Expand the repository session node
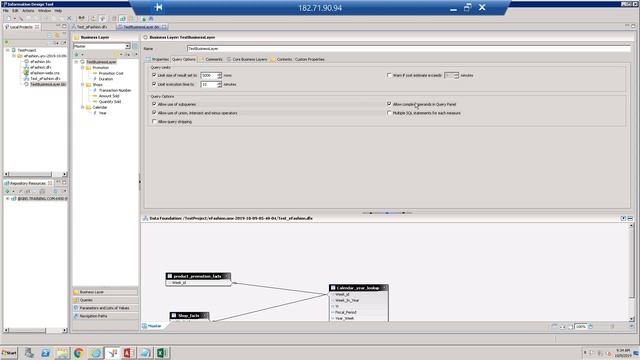 (7, 199)
